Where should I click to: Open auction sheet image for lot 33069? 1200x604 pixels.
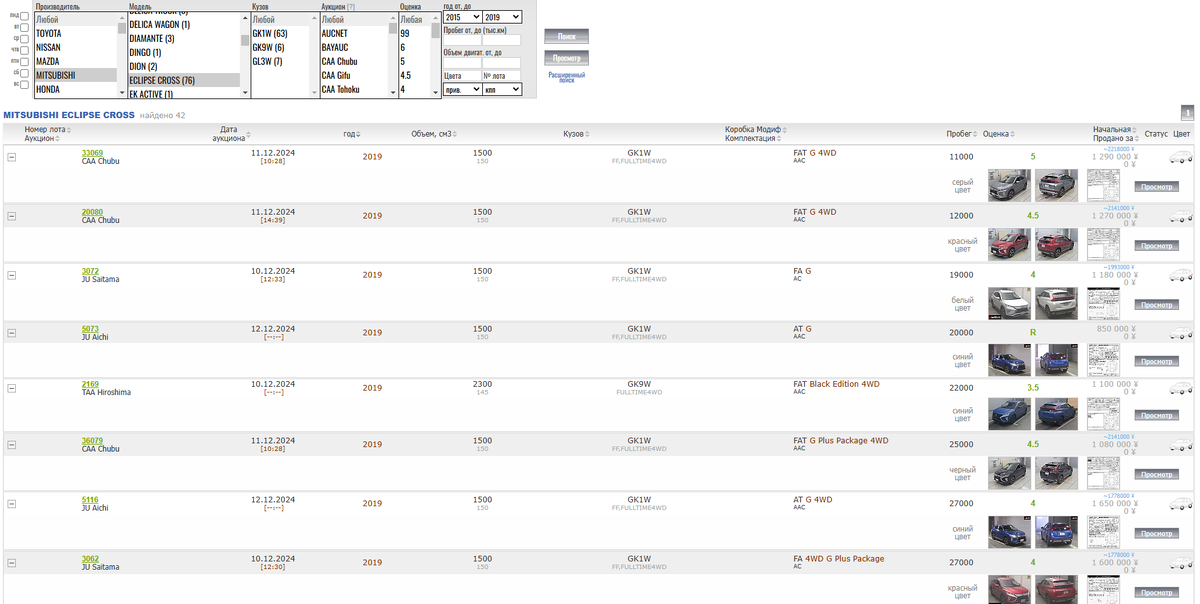1103,186
